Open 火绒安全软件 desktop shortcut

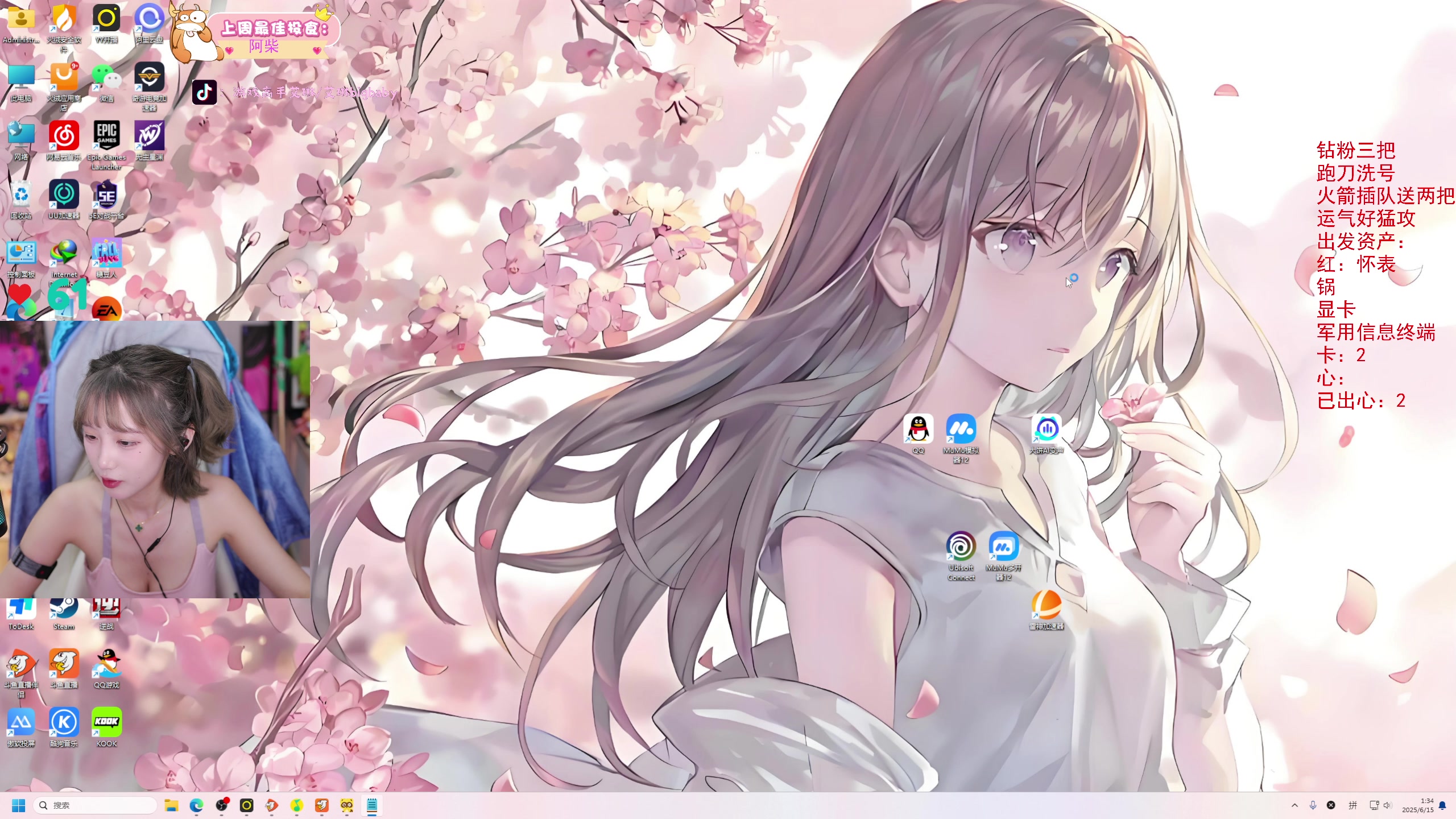coord(64,28)
